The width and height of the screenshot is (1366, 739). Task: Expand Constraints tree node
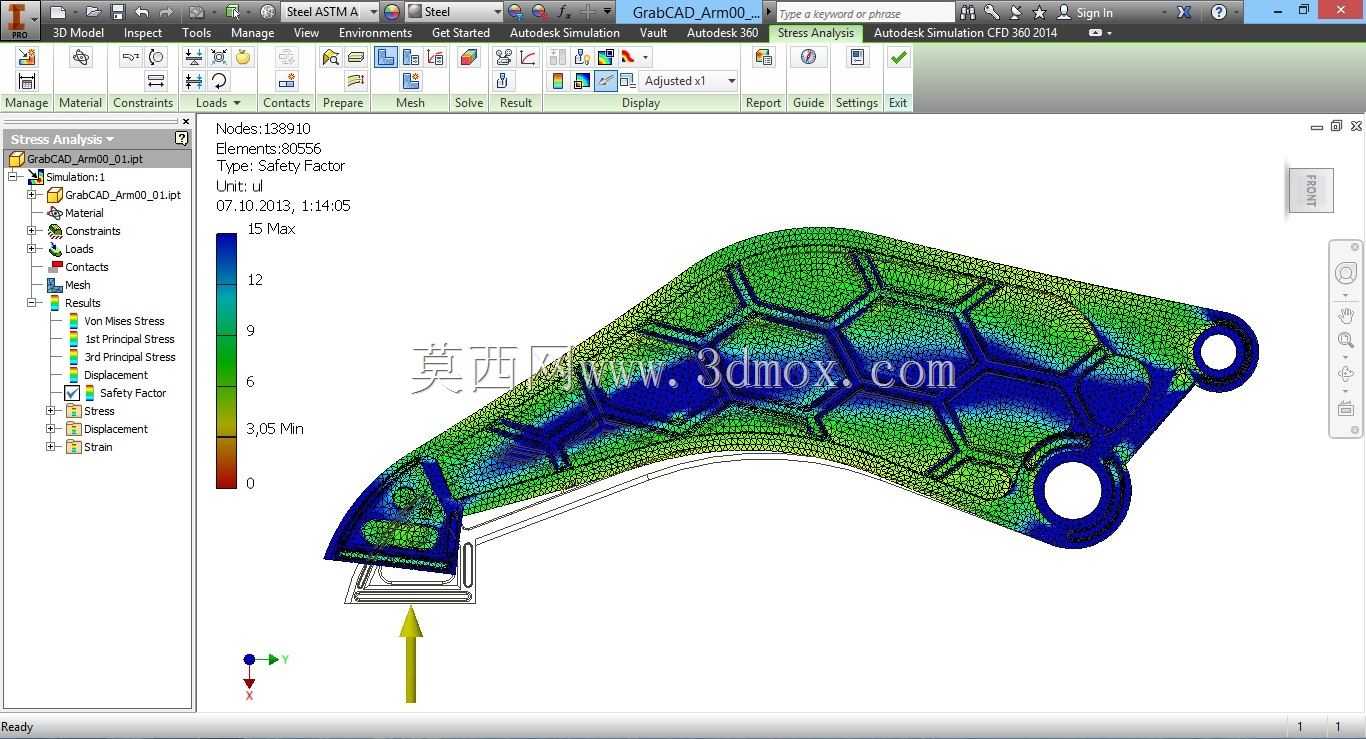(x=32, y=231)
